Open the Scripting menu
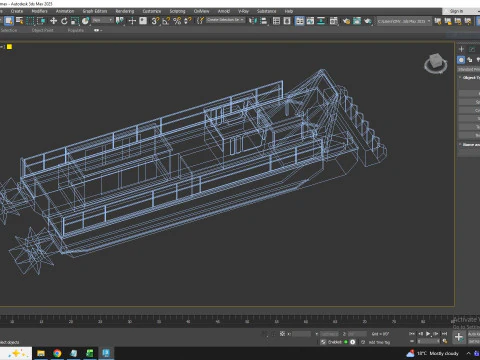480x360 pixels. point(177,11)
